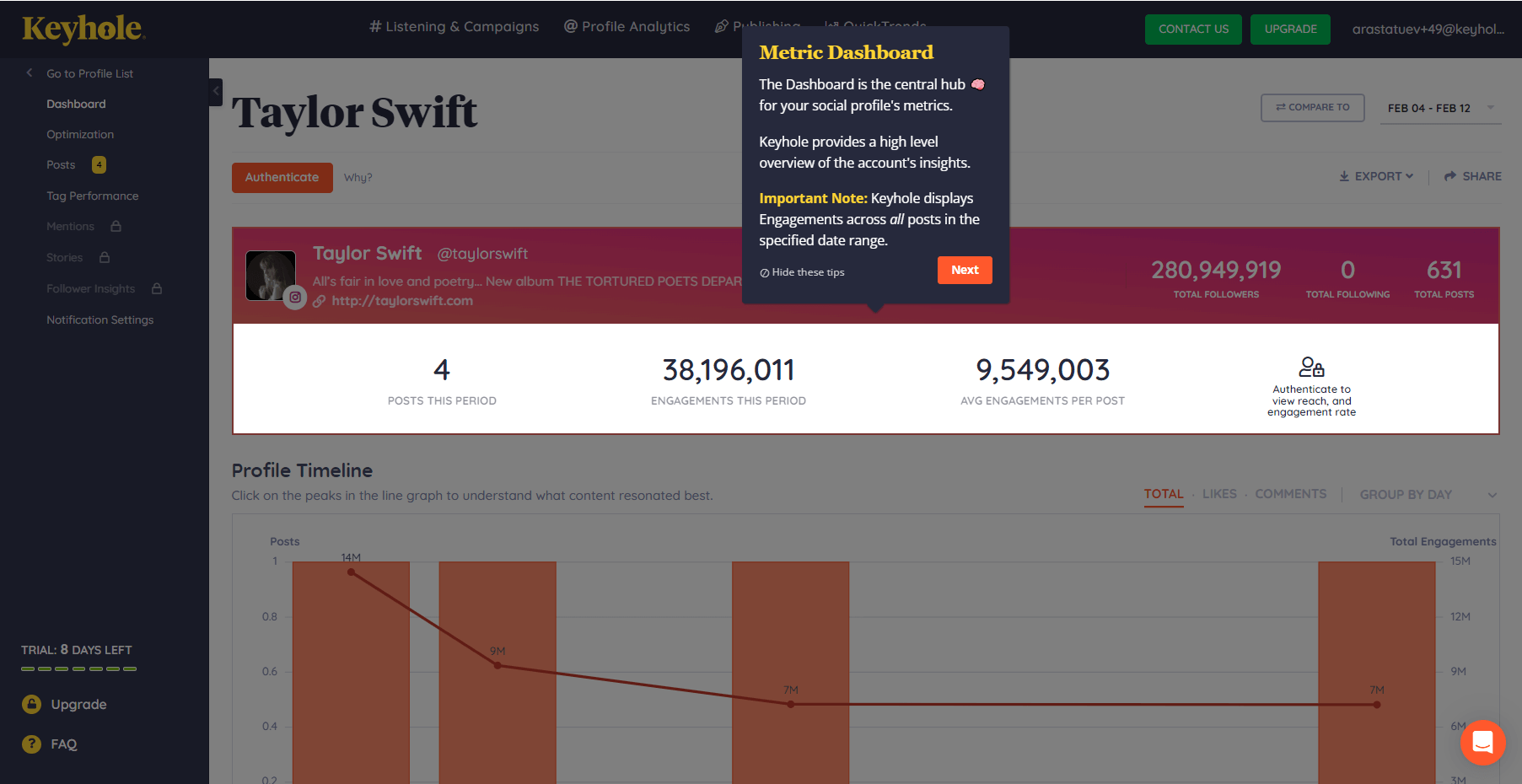Select Dashboard in the sidebar
The height and width of the screenshot is (784, 1522).
(76, 104)
